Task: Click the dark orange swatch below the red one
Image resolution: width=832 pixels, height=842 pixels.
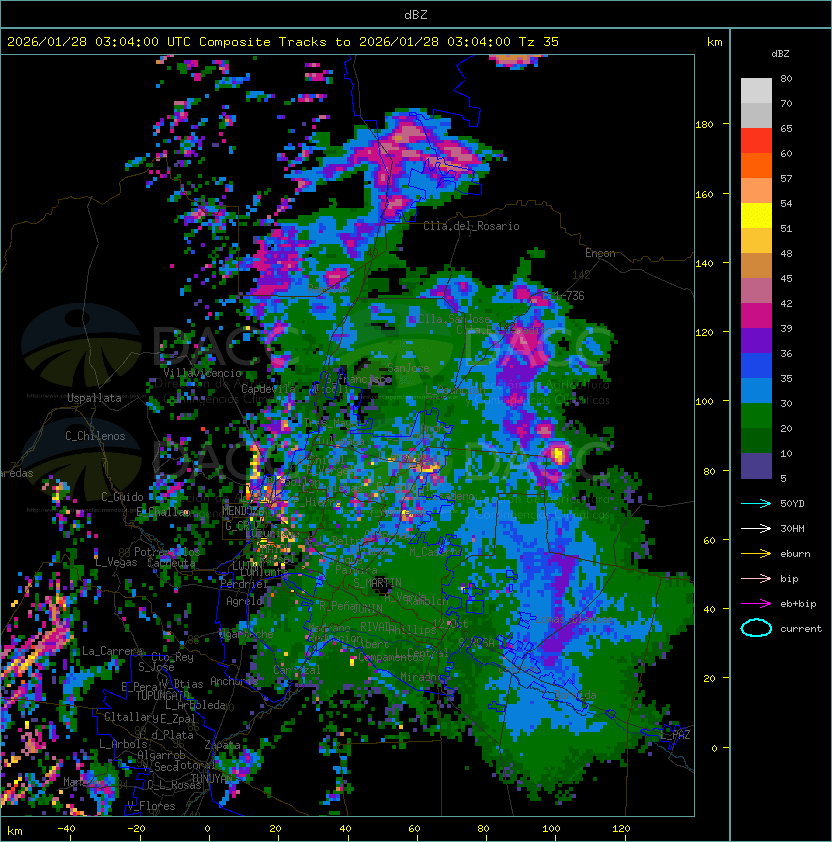Action: pos(756,165)
